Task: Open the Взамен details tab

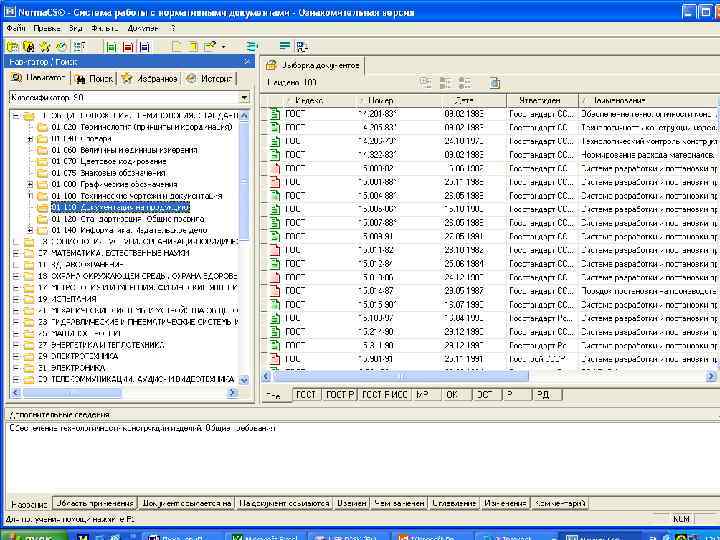Action: pos(351,503)
